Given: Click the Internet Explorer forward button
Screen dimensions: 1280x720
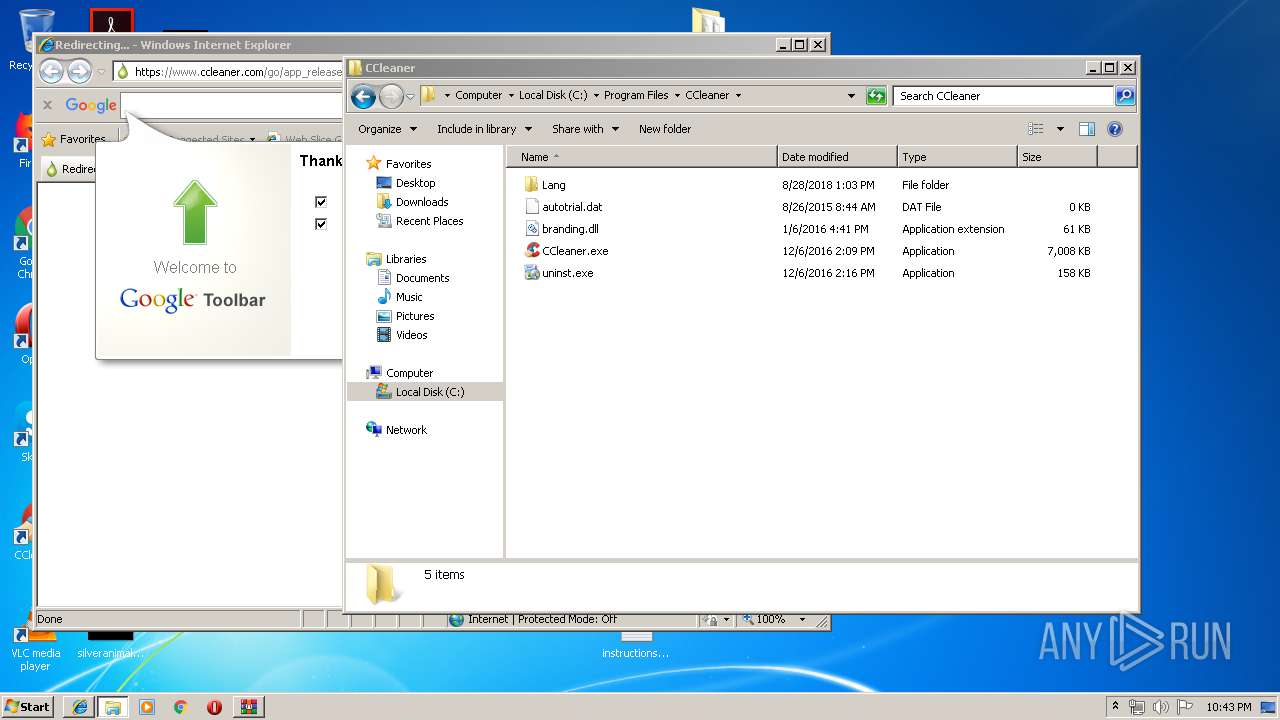Looking at the screenshot, I should click(79, 71).
